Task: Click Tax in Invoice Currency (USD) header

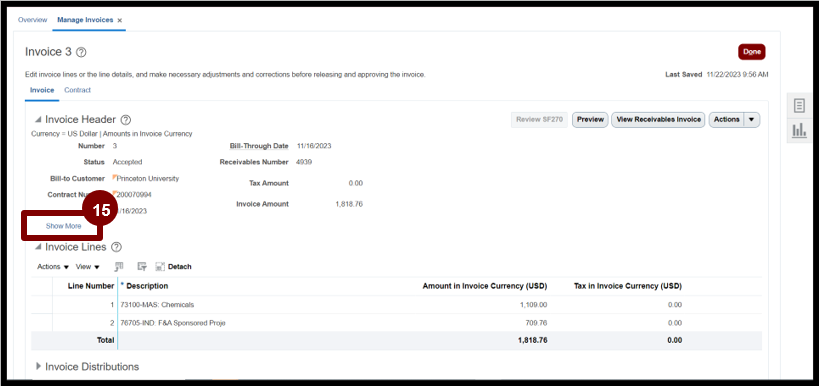Action: click(x=627, y=286)
